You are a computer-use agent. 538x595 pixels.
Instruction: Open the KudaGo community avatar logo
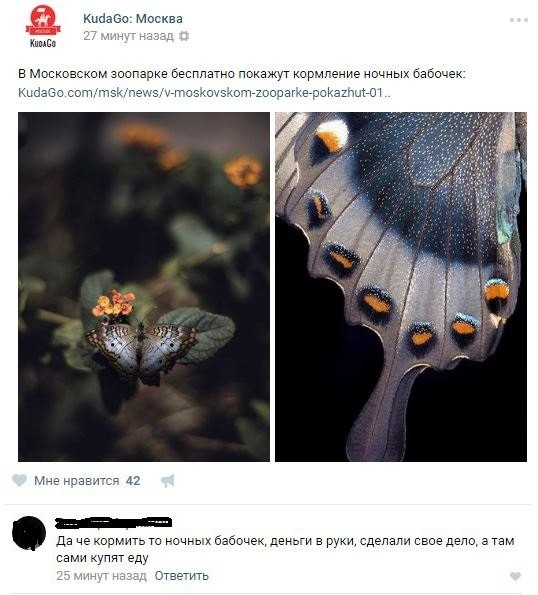[x=43, y=26]
